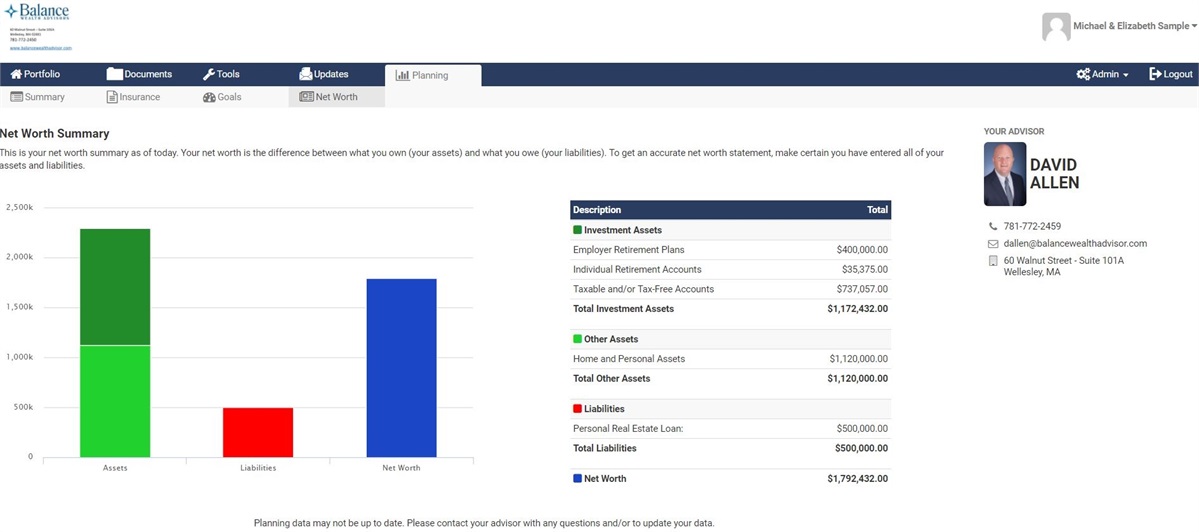
Task: Click the folder icon beside Documents
Action: (115, 74)
